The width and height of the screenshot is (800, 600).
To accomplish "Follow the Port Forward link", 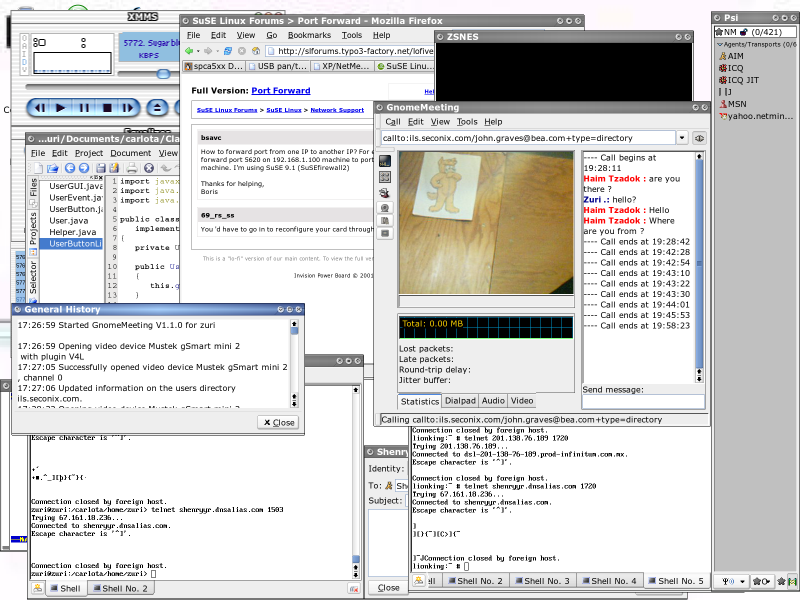I will pos(279,90).
